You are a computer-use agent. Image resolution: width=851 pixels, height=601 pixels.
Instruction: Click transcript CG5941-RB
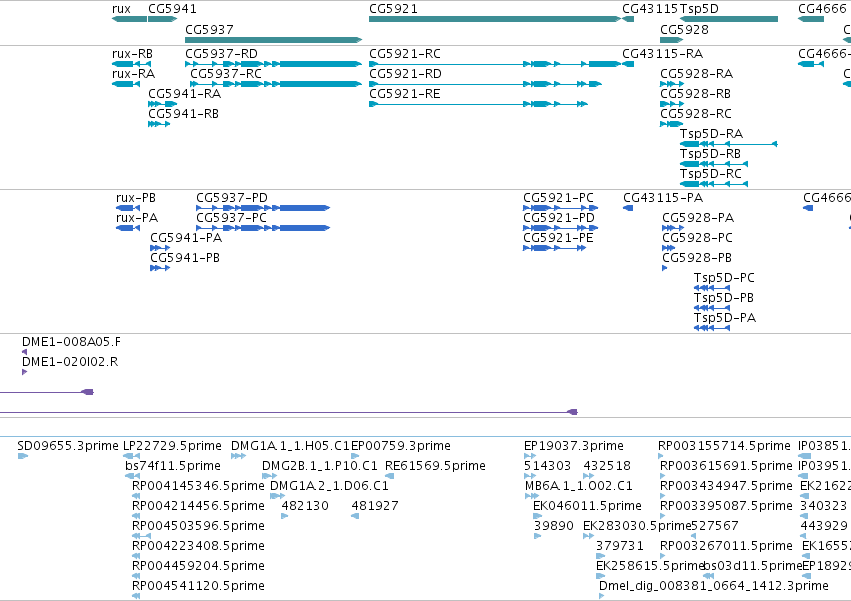coord(159,124)
